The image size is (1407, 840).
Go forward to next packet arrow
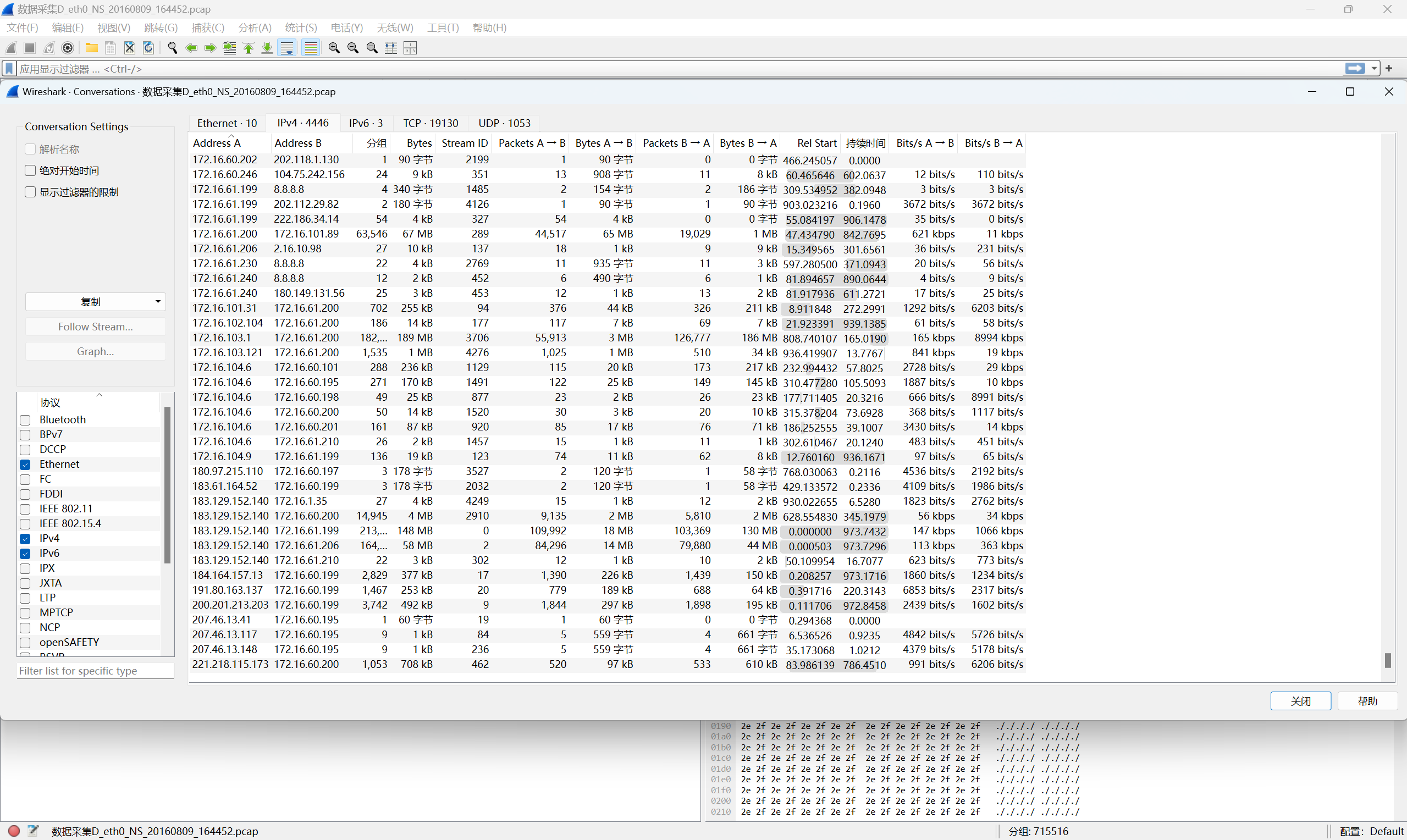coord(210,48)
